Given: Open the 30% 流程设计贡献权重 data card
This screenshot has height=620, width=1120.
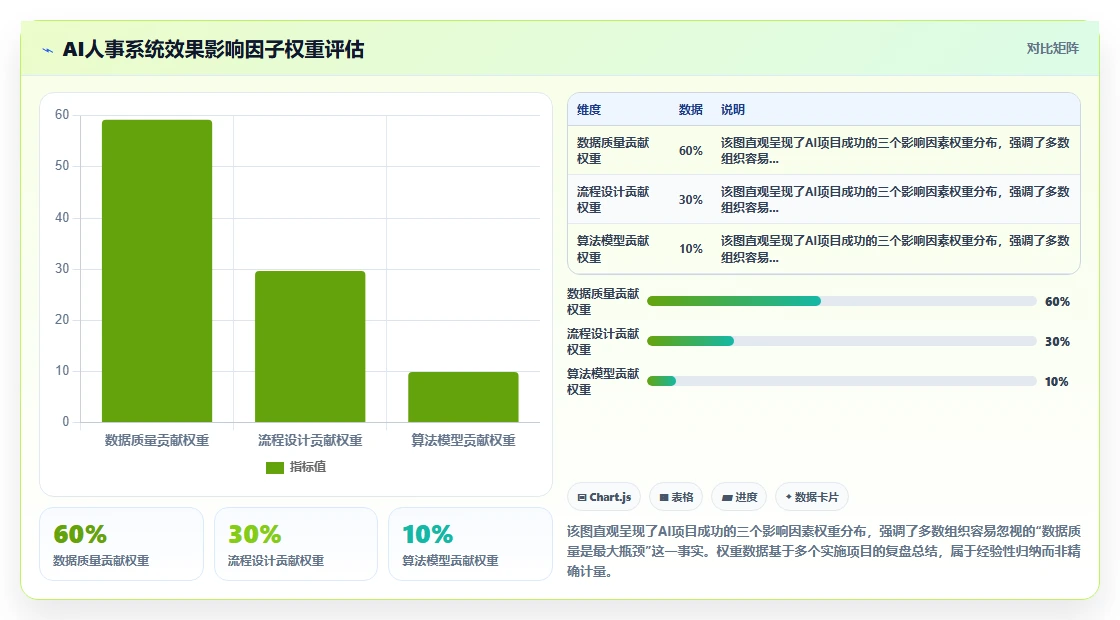Looking at the screenshot, I should (x=296, y=544).
